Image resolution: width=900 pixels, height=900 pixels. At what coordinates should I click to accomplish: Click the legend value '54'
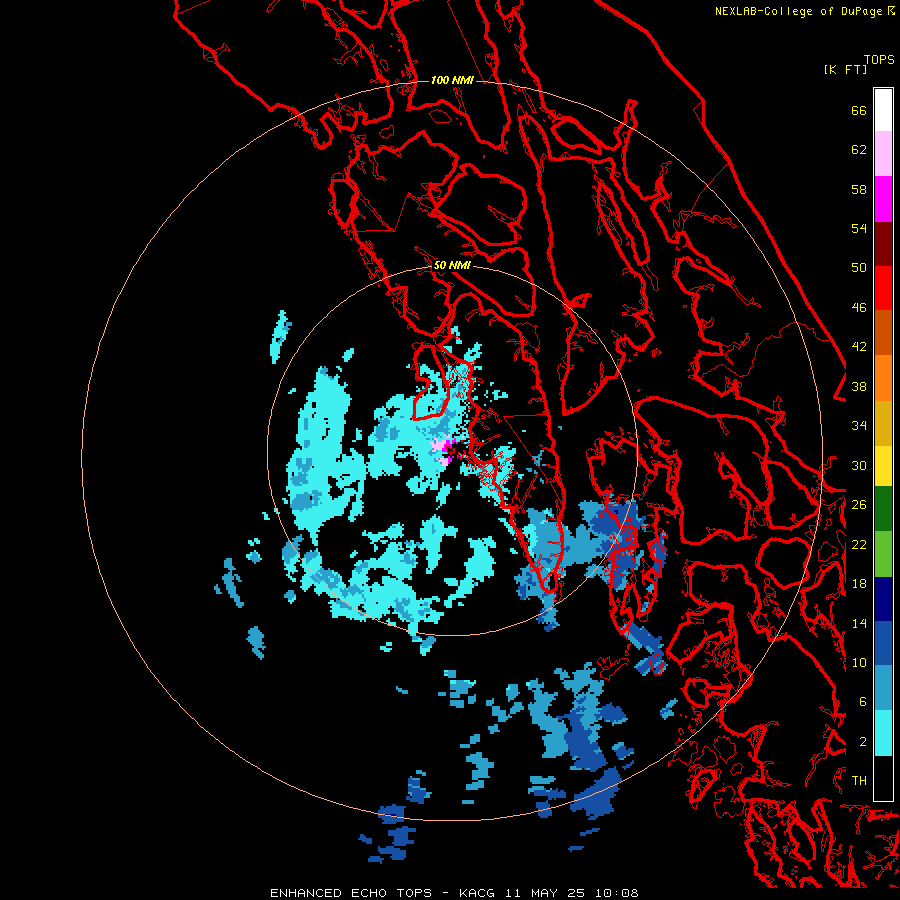click(859, 228)
